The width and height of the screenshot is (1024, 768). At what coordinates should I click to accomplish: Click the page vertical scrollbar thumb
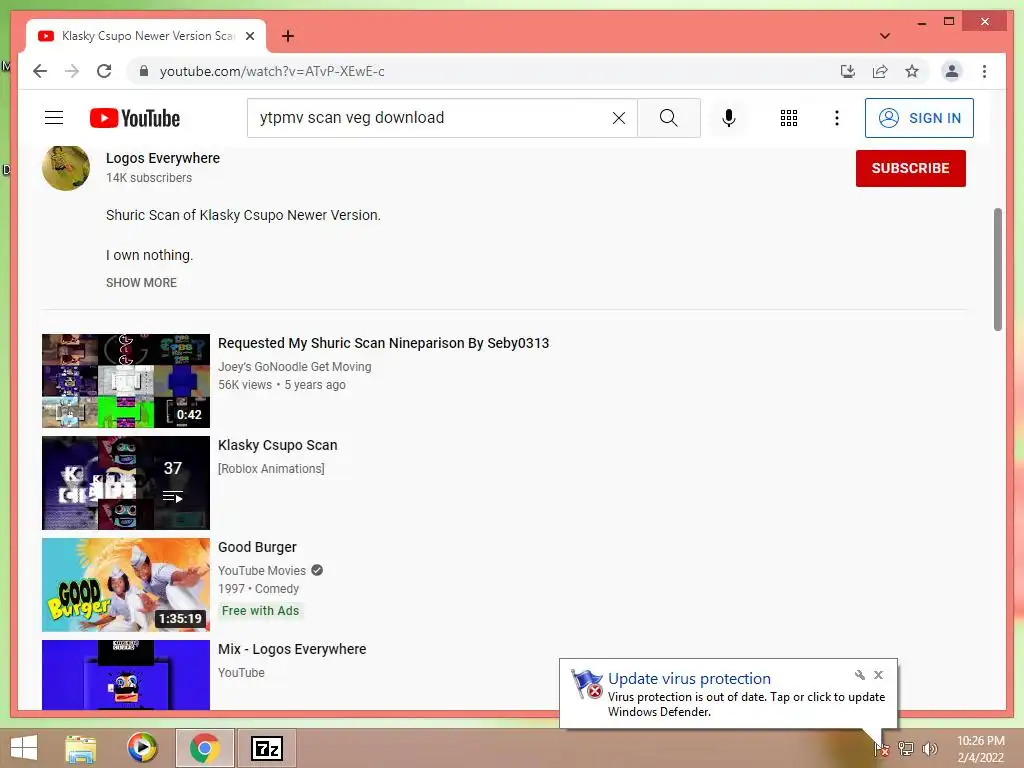[997, 269]
